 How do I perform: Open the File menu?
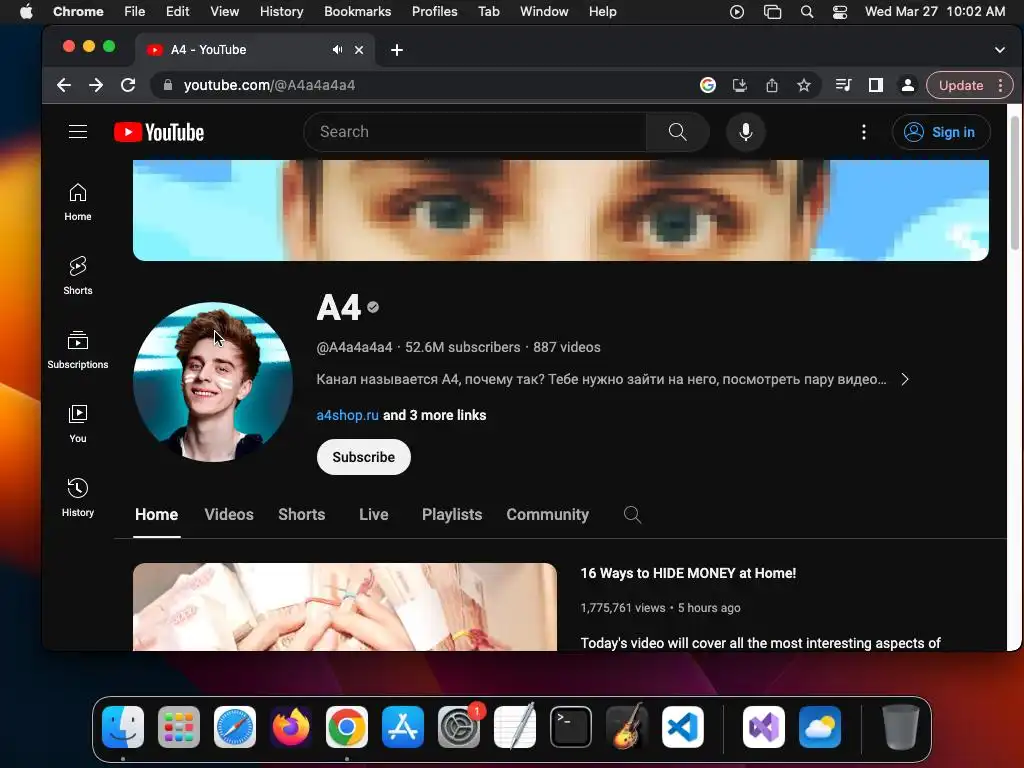(135, 12)
